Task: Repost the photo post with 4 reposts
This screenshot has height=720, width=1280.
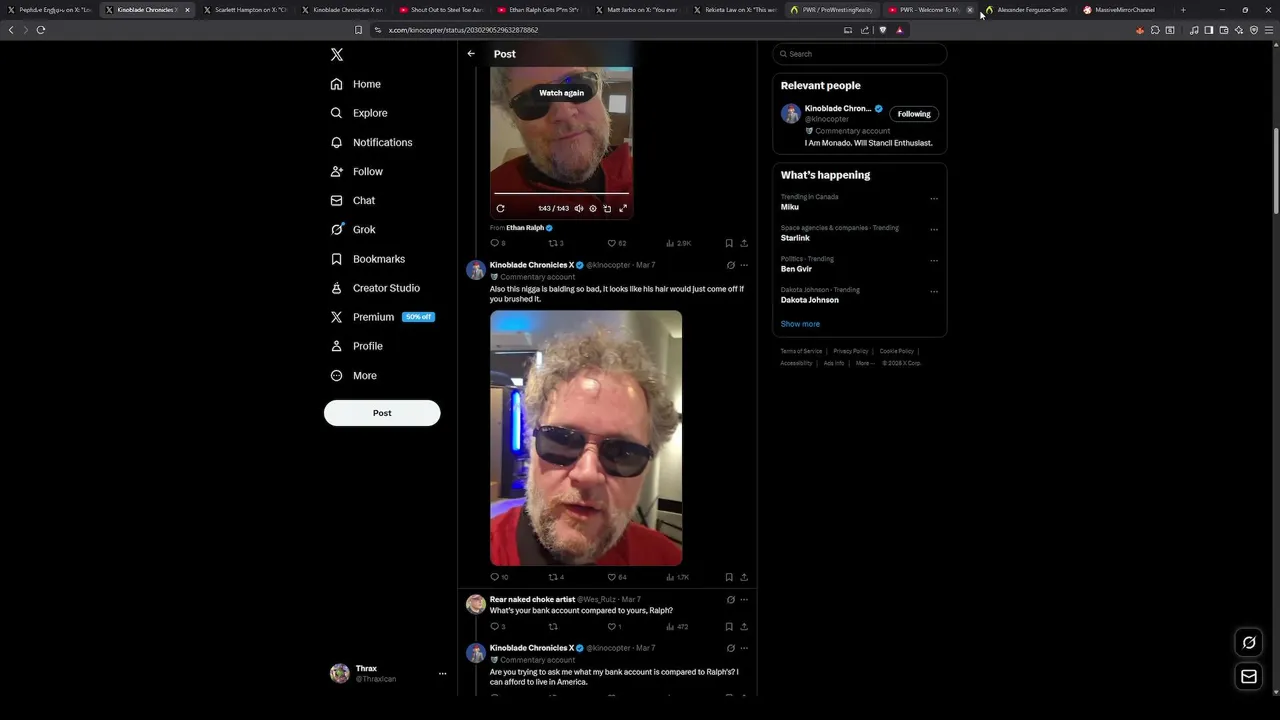Action: click(556, 577)
